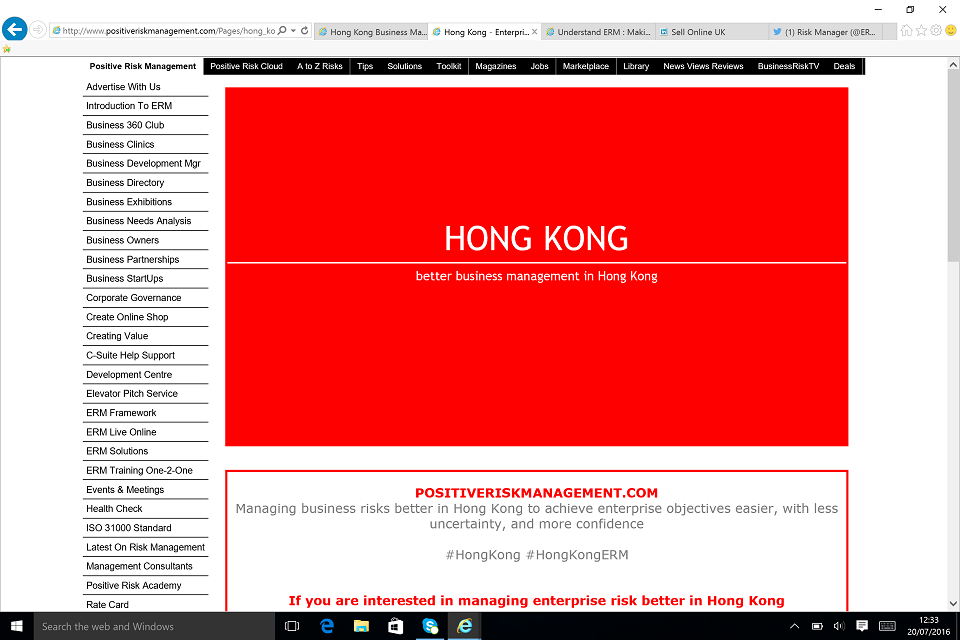The image size is (960, 640).
Task: Close the Hong Kong - Enterprise tab
Action: point(535,32)
